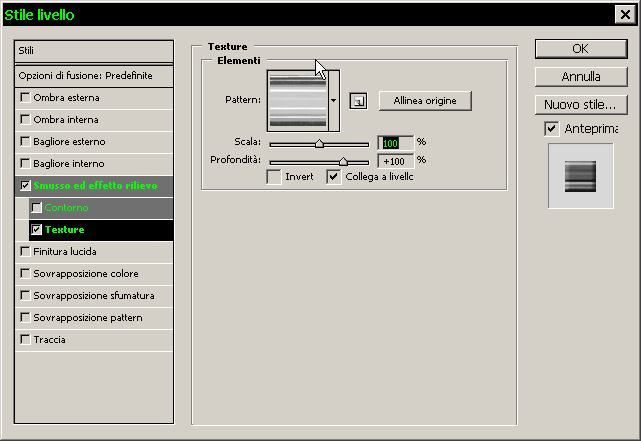The image size is (641, 441).
Task: Select Smusso ed effetto rilievo item
Action: 94,186
